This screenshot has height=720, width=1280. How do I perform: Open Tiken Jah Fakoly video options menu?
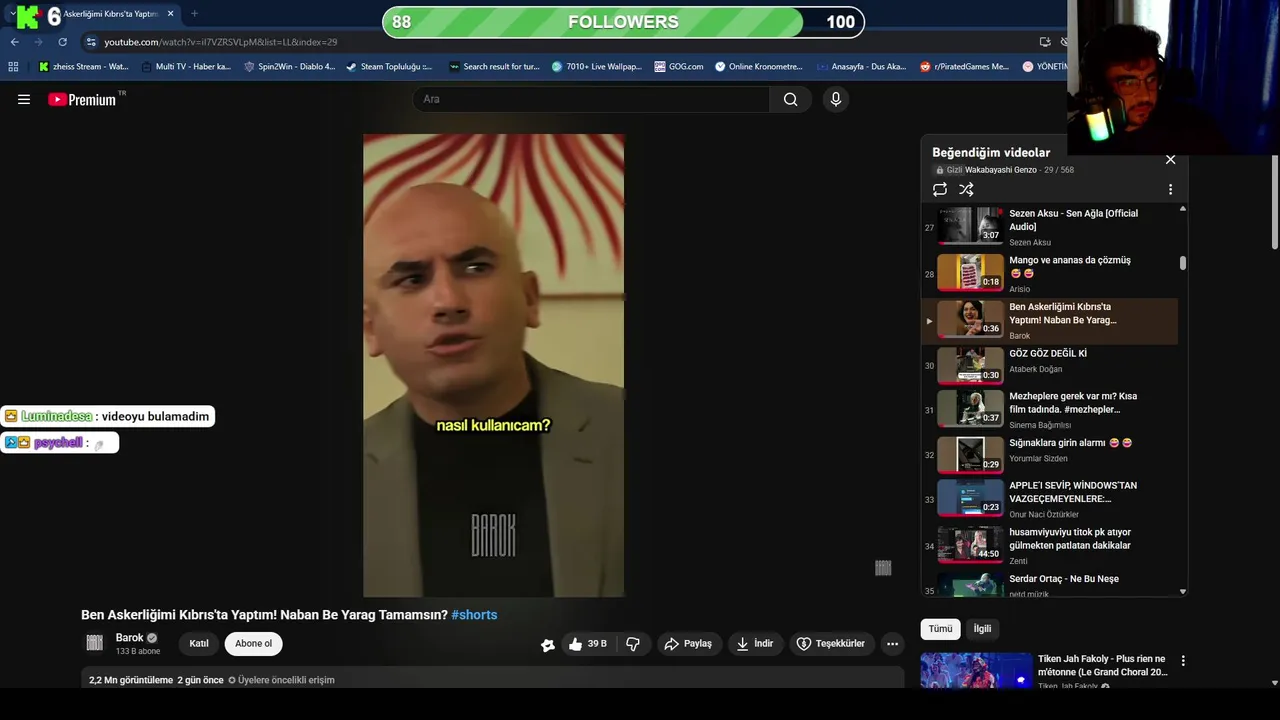[x=1183, y=661]
